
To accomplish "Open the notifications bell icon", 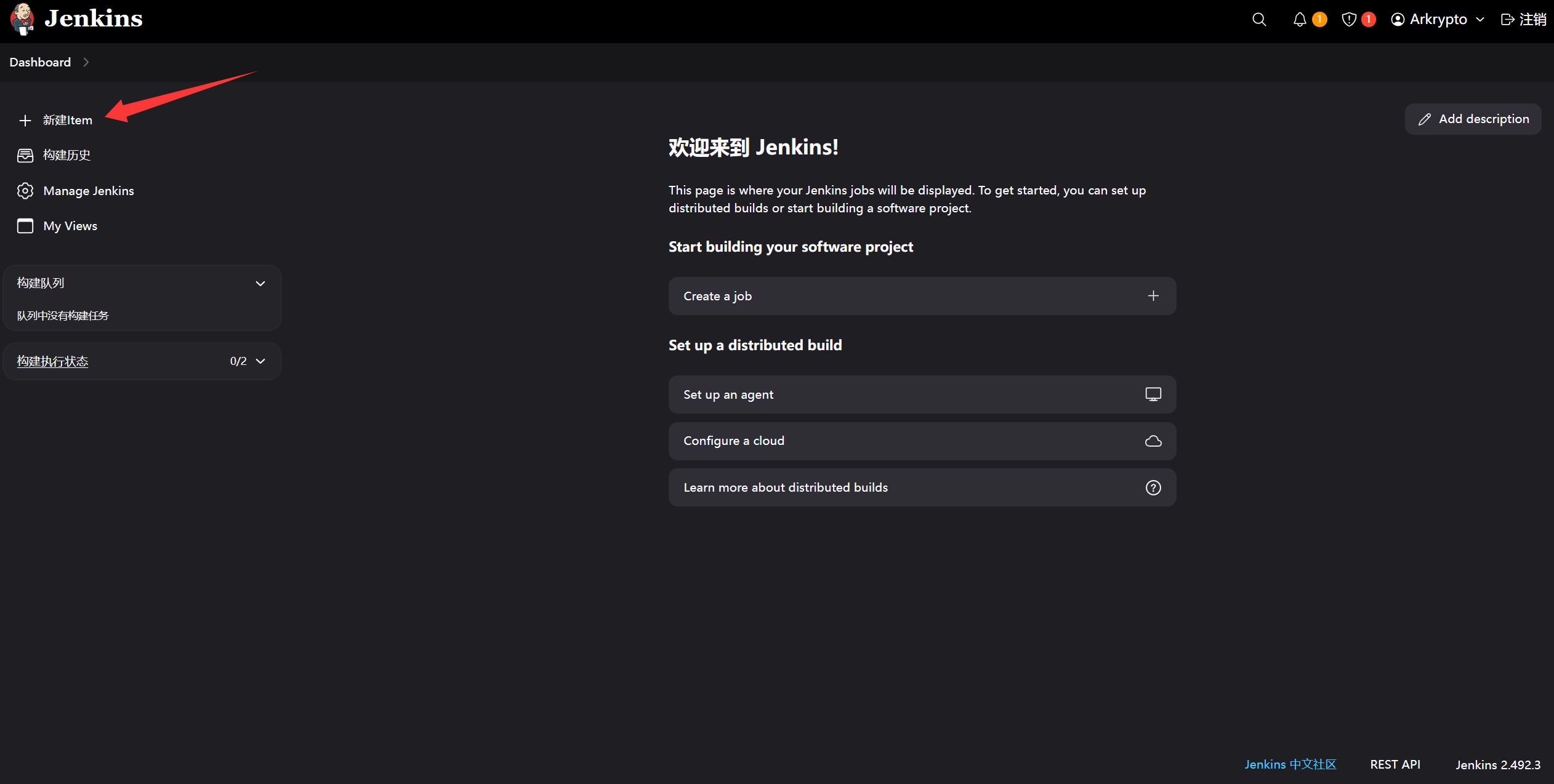I will pyautogui.click(x=1299, y=20).
